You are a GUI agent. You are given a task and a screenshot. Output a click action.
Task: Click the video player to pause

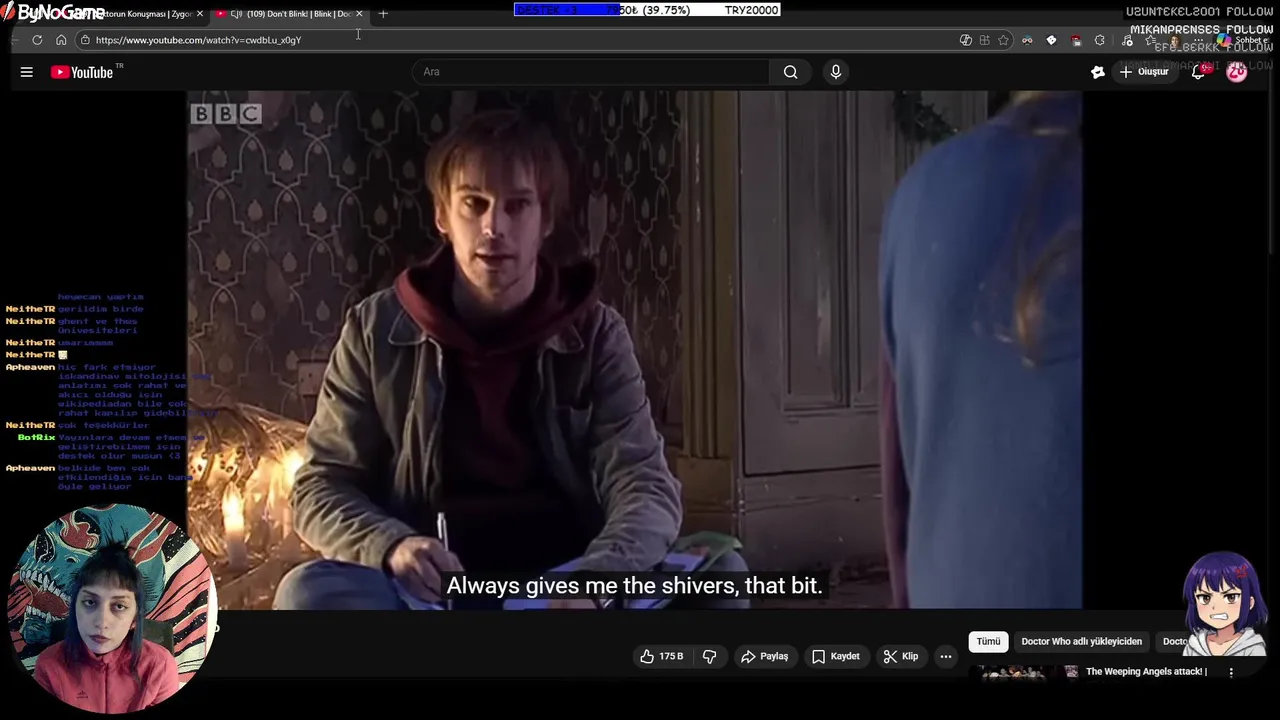(634, 350)
